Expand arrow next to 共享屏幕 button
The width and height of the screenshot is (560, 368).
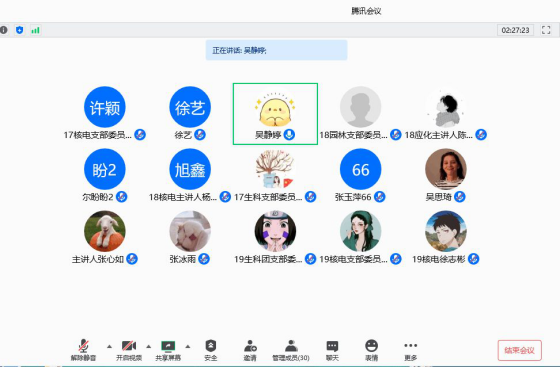[188, 346]
